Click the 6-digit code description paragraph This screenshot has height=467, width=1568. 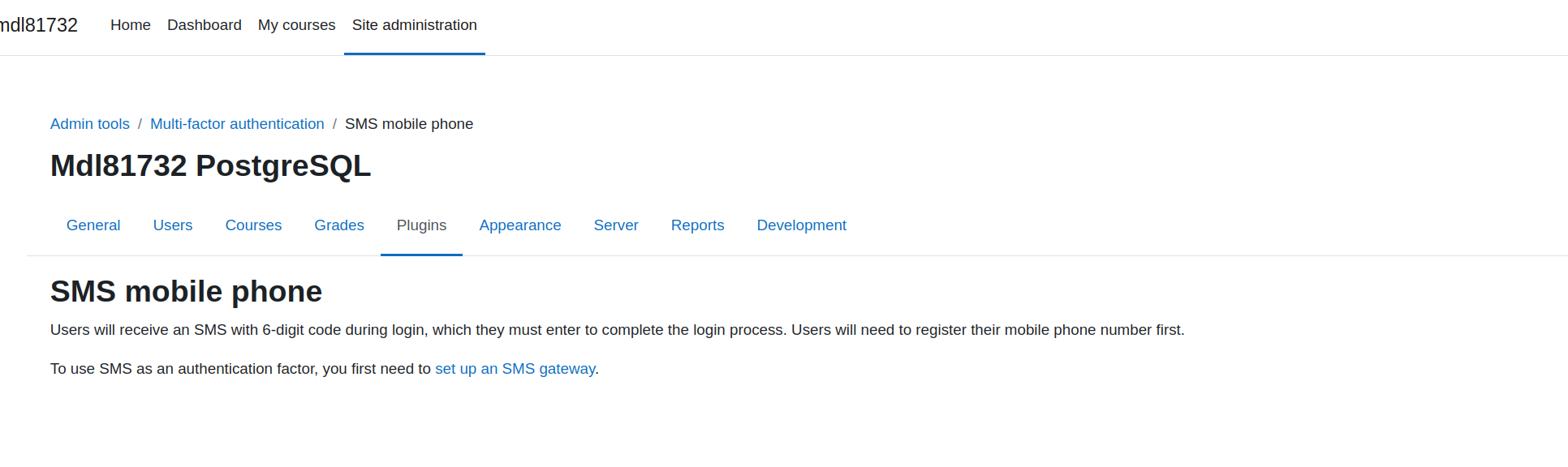click(x=618, y=330)
